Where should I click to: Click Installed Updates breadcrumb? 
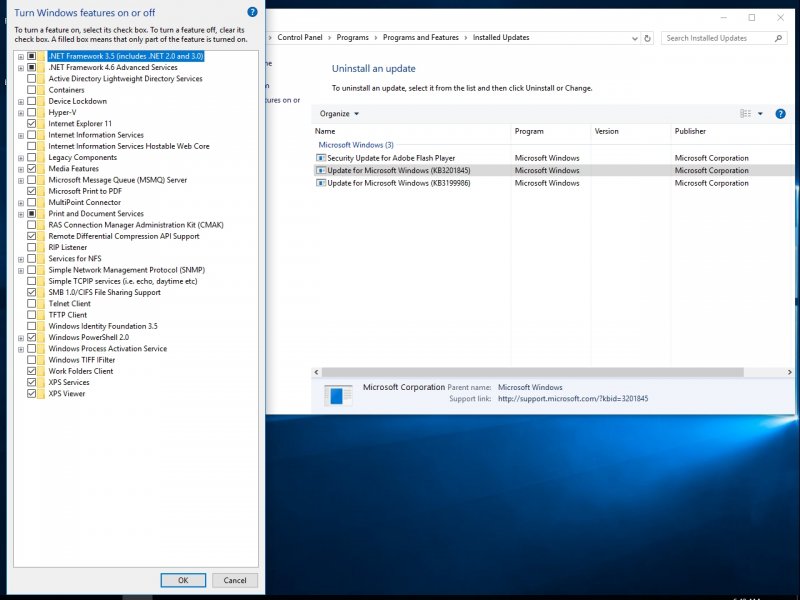coord(501,37)
